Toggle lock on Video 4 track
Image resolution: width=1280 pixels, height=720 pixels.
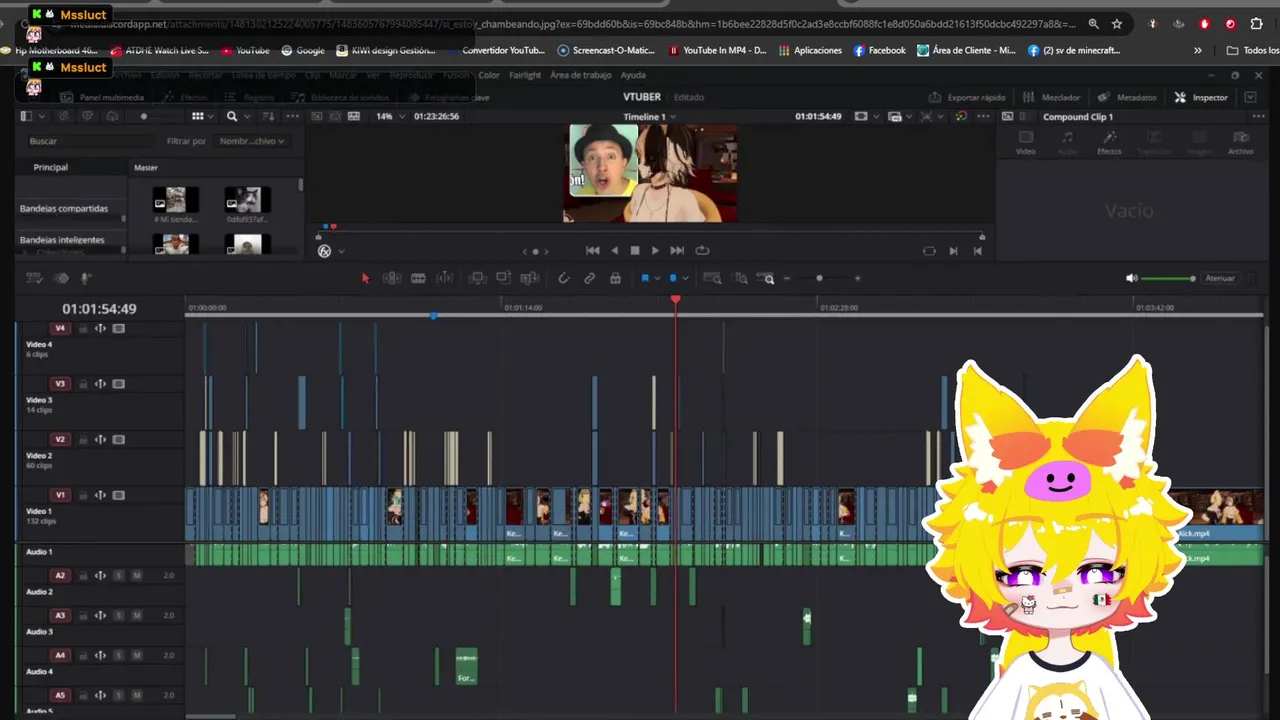click(x=84, y=329)
